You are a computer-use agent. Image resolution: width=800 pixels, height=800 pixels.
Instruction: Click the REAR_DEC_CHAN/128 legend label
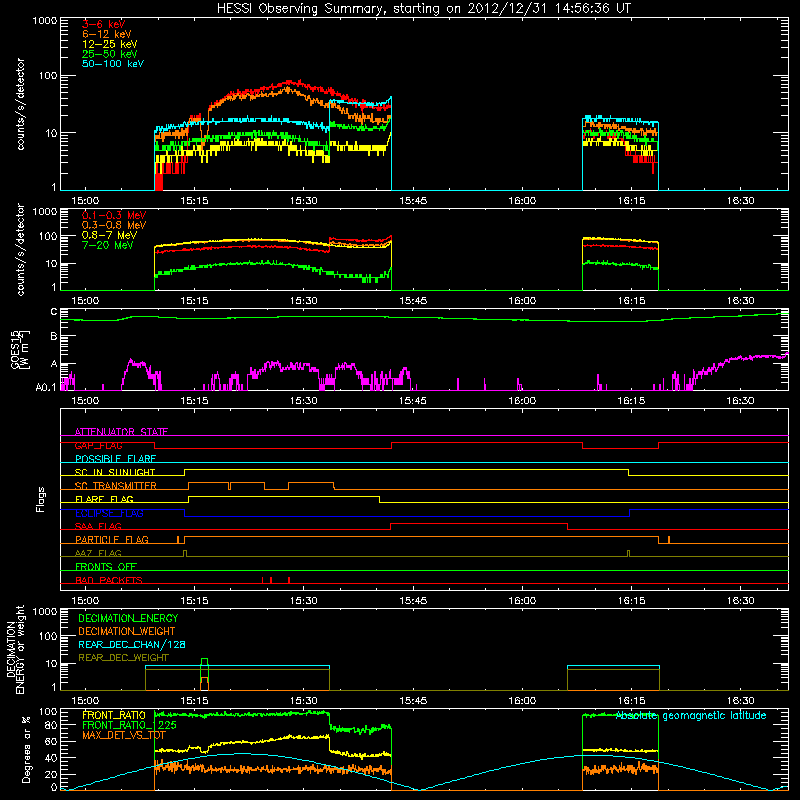[132, 645]
